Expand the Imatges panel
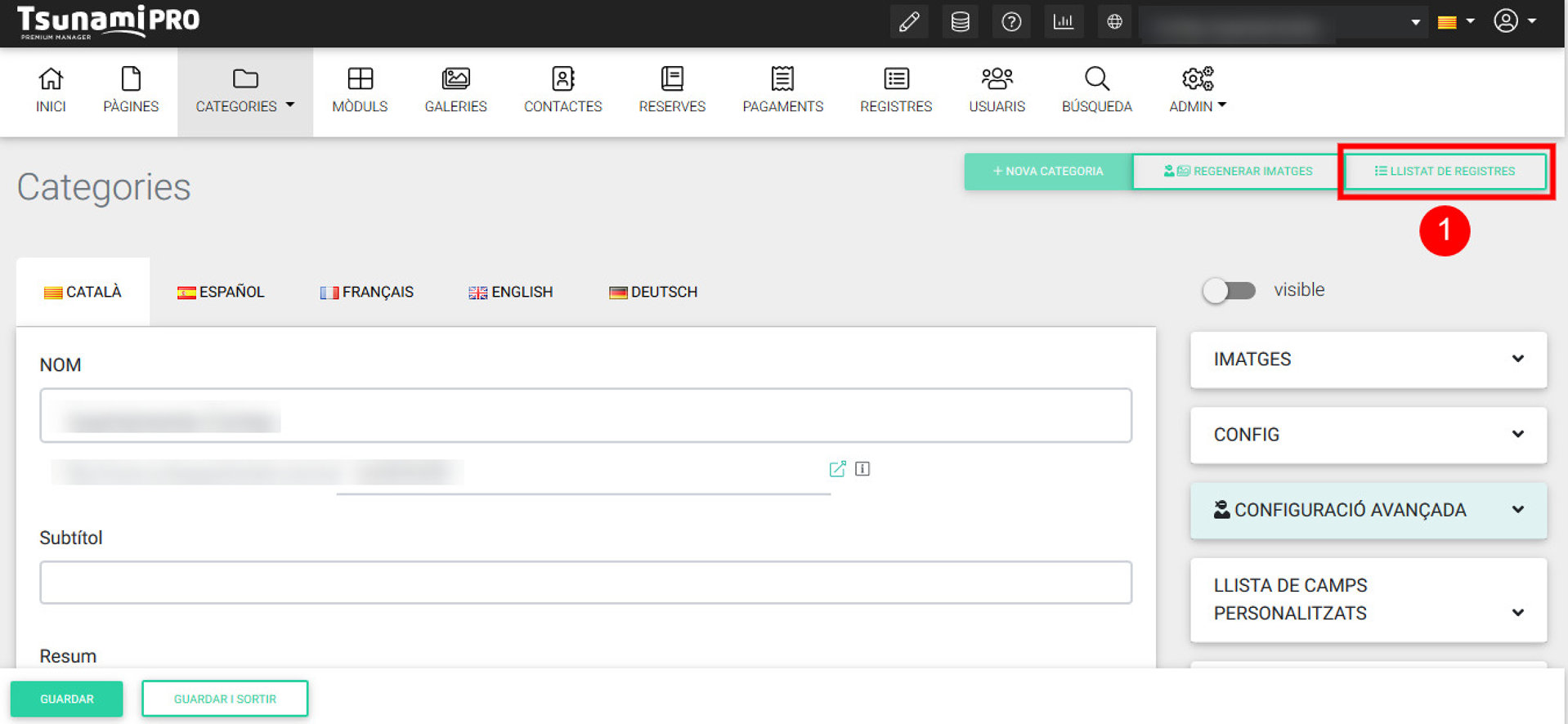The image size is (1568, 724). (1368, 360)
